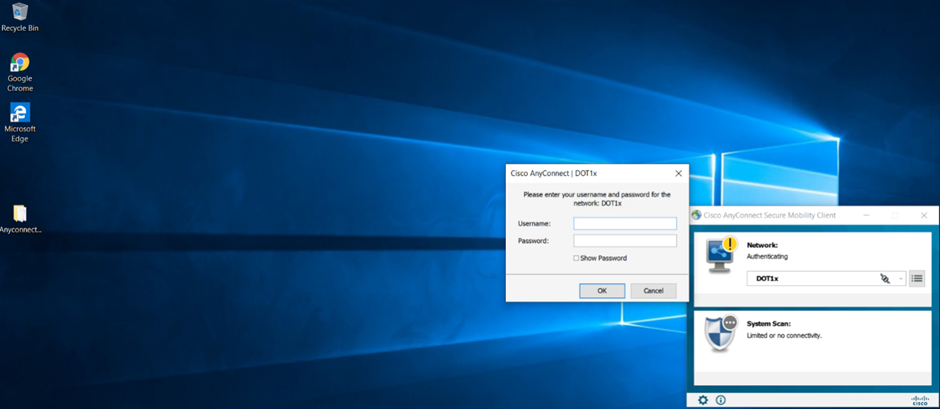Minimize the AnyConnect Secure Mobility Client window
Screen dimensions: 940x409
[x=867, y=215]
